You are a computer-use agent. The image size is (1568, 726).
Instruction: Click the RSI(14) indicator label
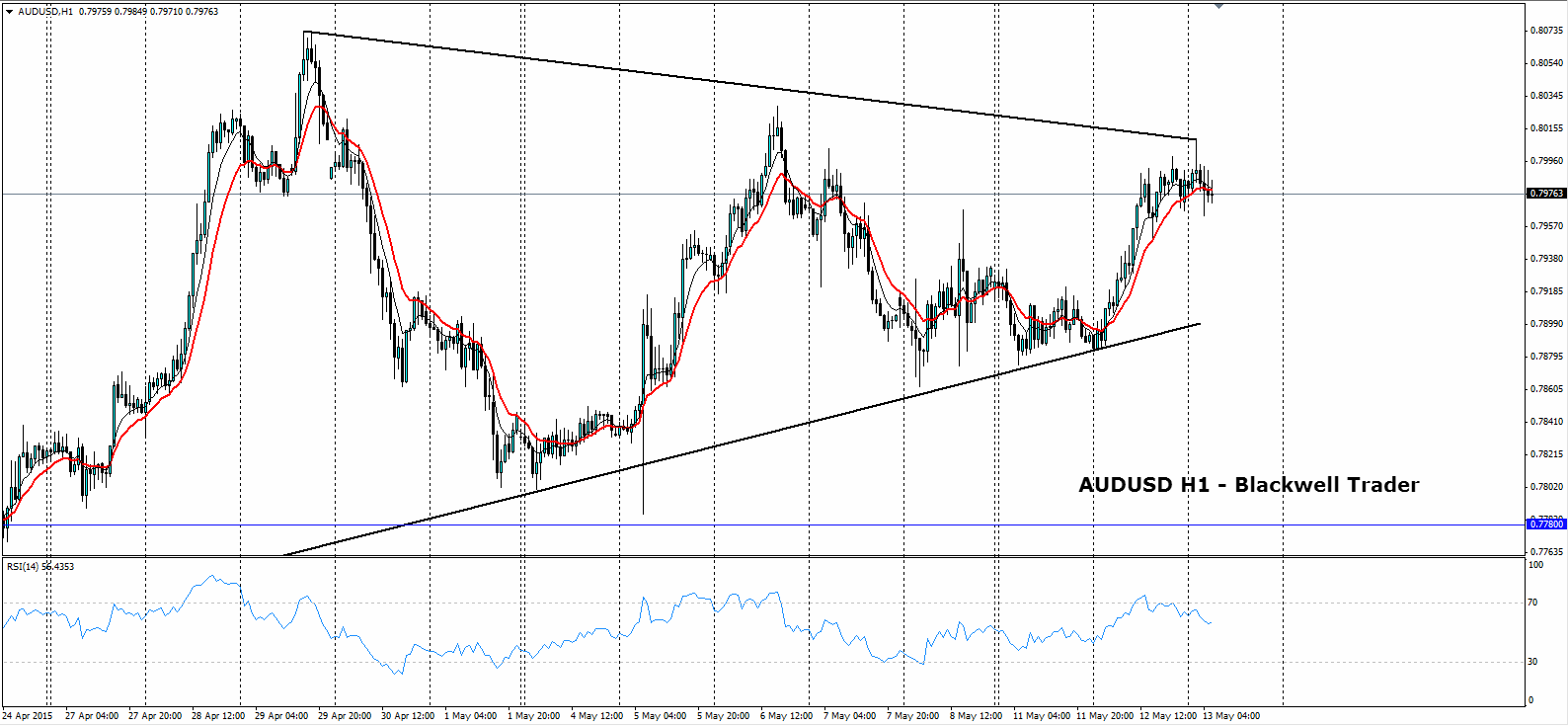40,567
